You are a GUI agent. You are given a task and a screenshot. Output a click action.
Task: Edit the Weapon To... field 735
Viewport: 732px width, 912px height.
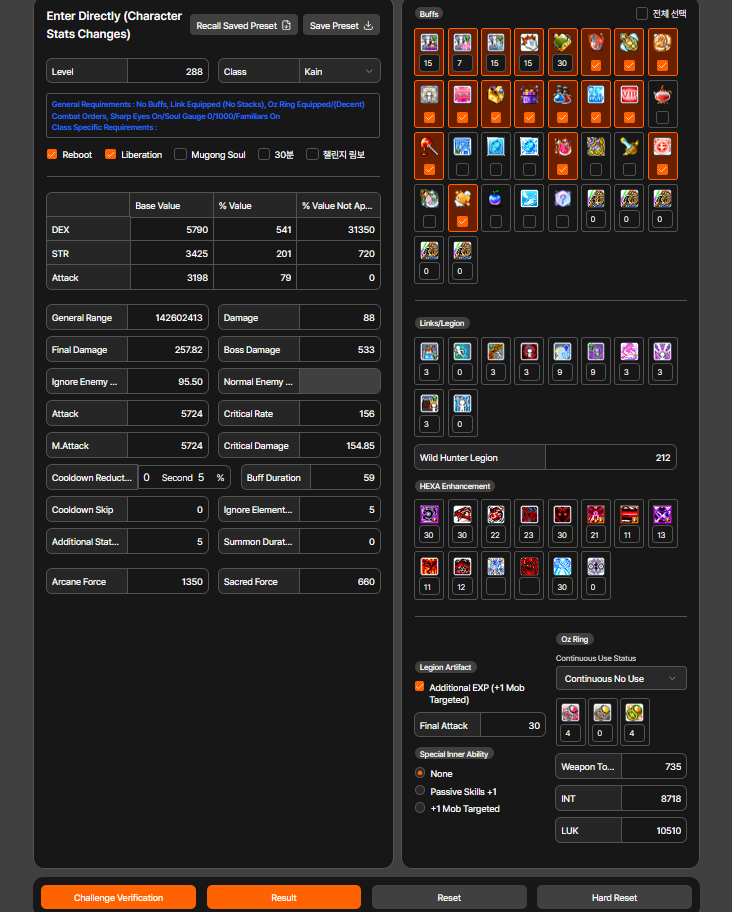point(654,766)
